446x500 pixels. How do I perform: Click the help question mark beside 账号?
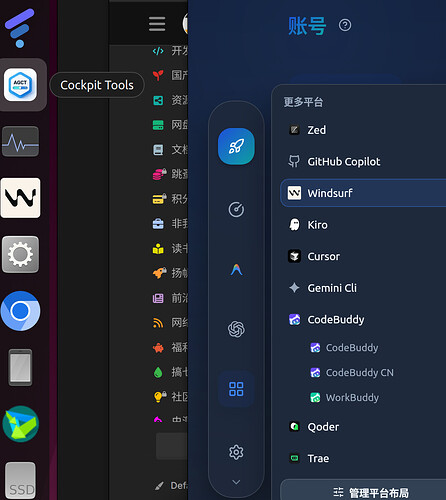[345, 25]
